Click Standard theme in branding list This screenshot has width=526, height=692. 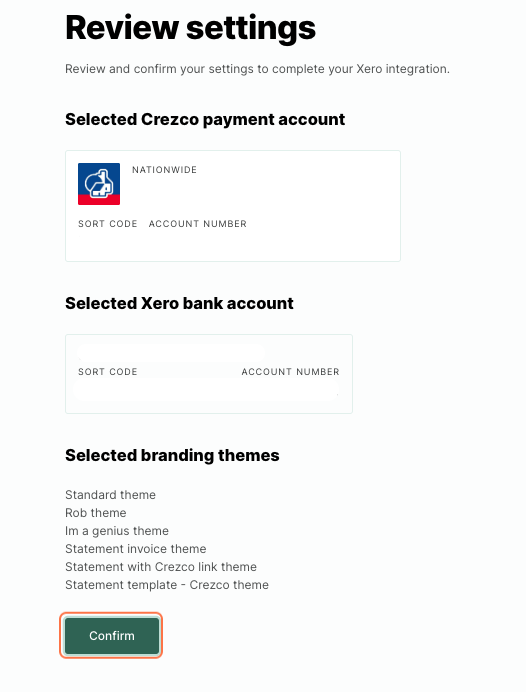110,495
